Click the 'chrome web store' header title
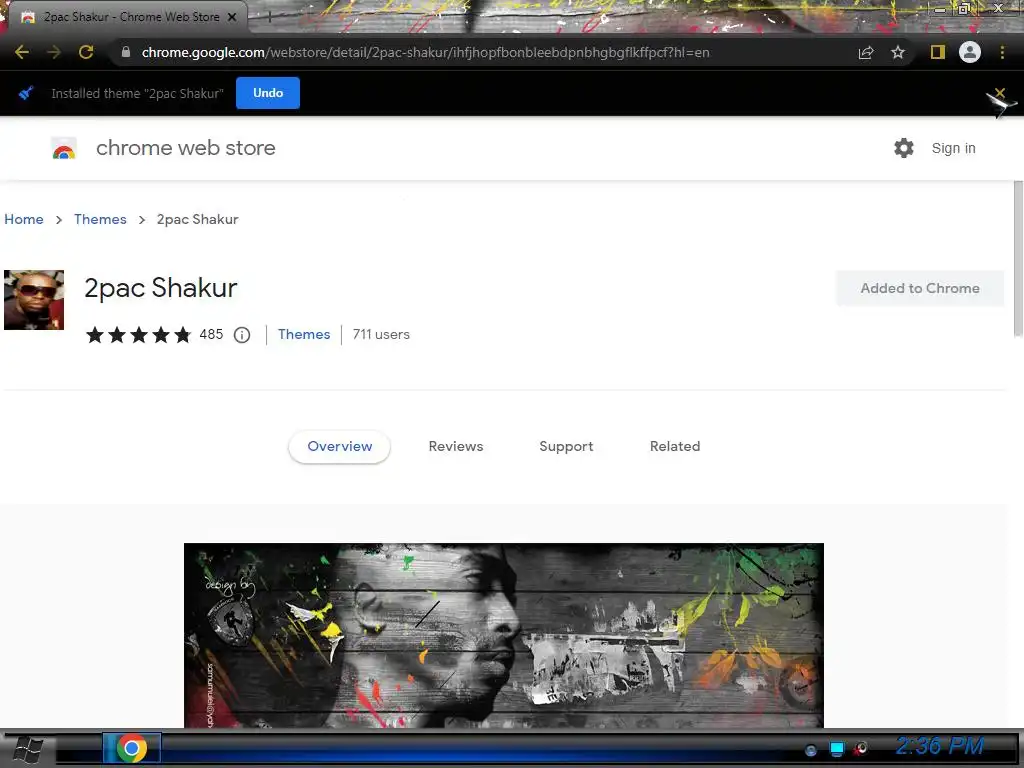This screenshot has width=1024, height=768. [x=185, y=148]
